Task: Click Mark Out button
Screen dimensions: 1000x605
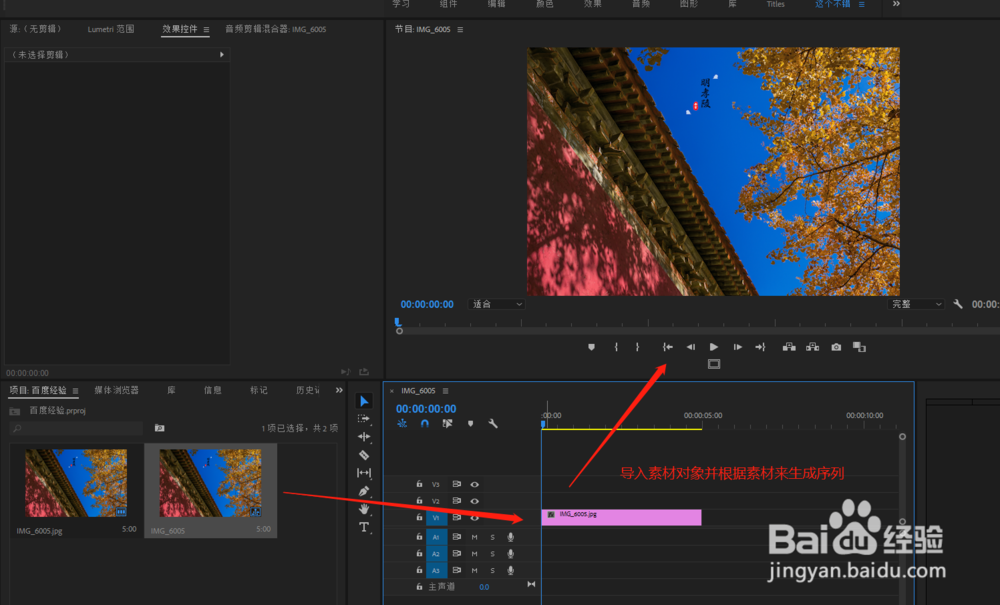Action: (637, 347)
